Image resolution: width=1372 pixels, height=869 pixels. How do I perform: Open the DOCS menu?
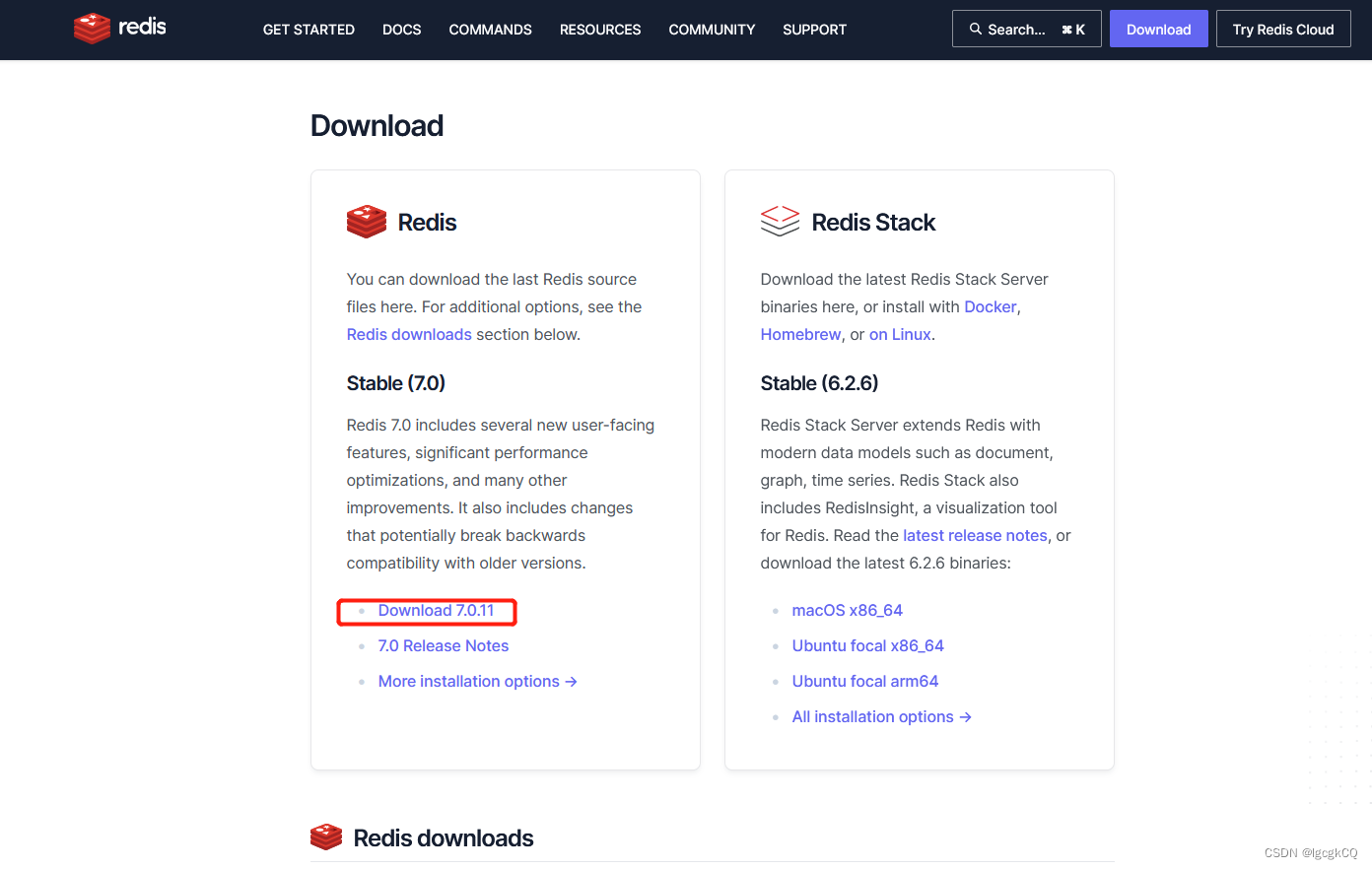pyautogui.click(x=402, y=30)
